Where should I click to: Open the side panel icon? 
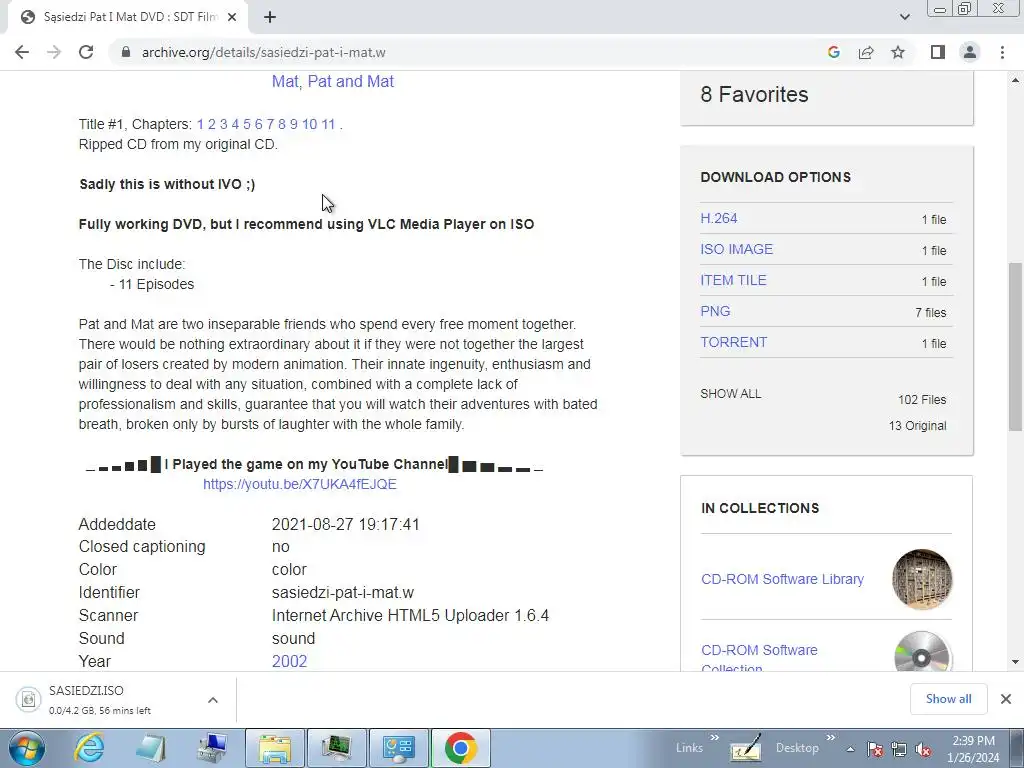(x=938, y=52)
